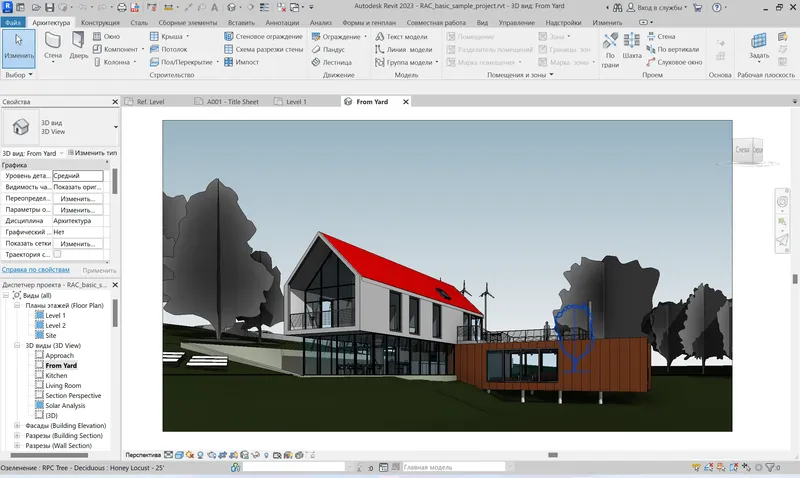Select the Дверь door tool
Image resolution: width=800 pixels, height=478 pixels.
coord(79,46)
